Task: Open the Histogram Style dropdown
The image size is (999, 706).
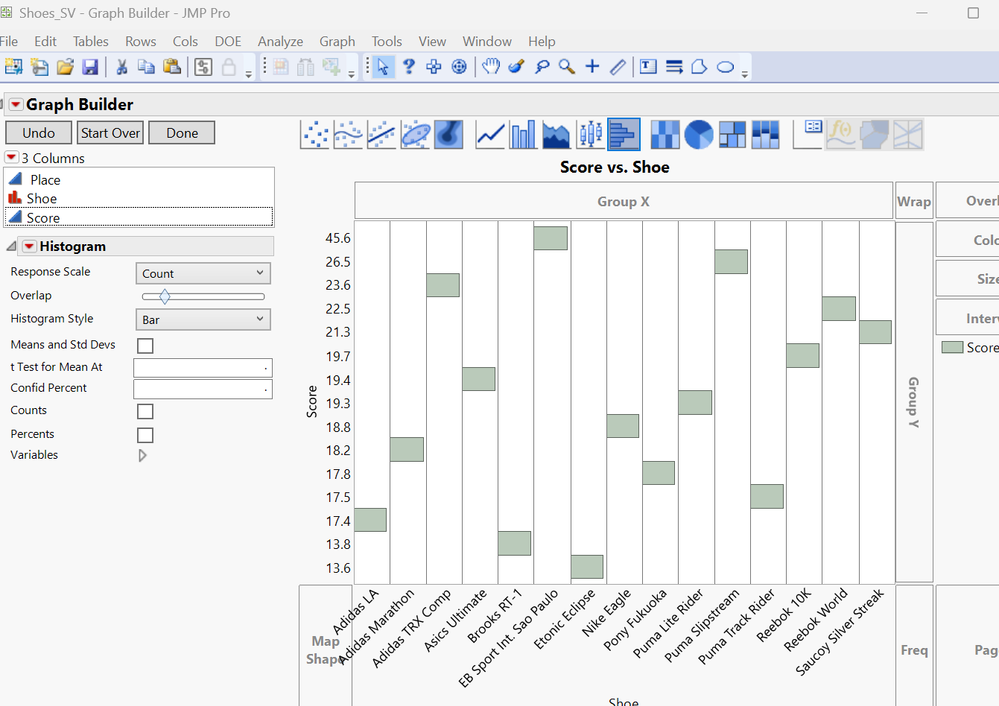Action: click(203, 320)
